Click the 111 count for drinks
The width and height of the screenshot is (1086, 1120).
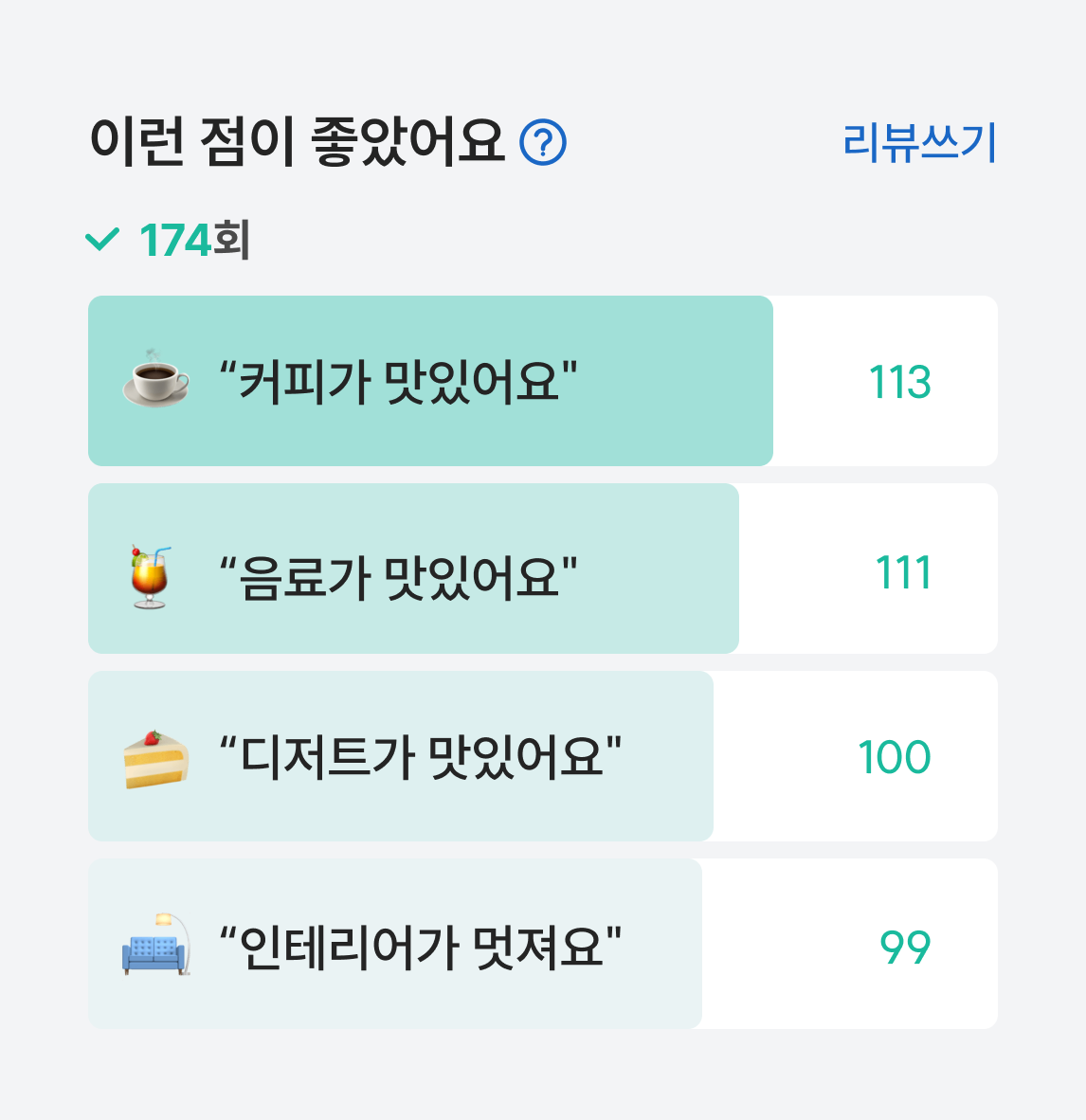(x=903, y=573)
